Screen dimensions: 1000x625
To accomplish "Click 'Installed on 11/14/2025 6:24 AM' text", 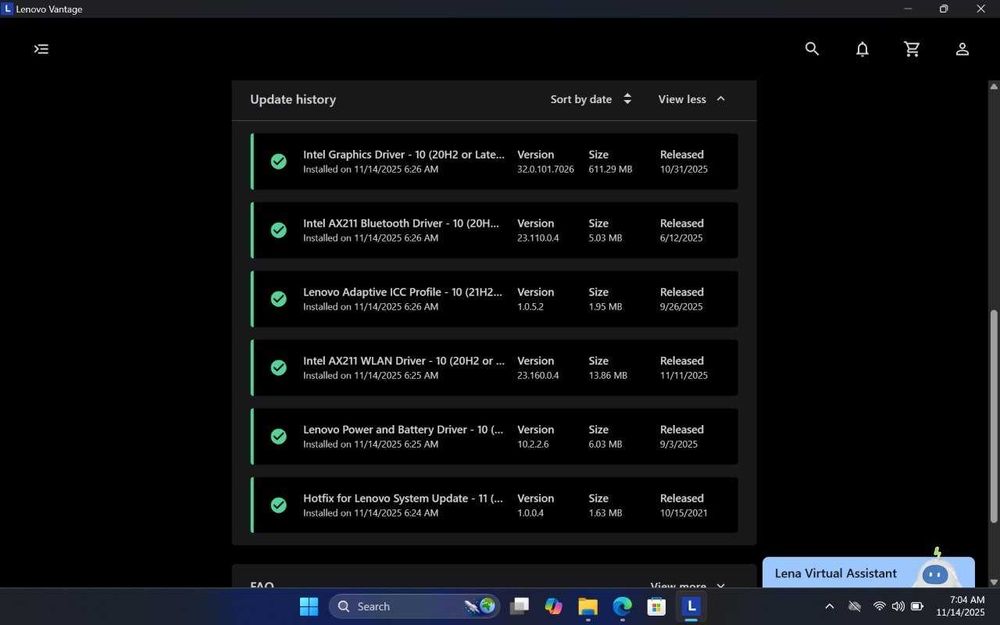I will [371, 513].
